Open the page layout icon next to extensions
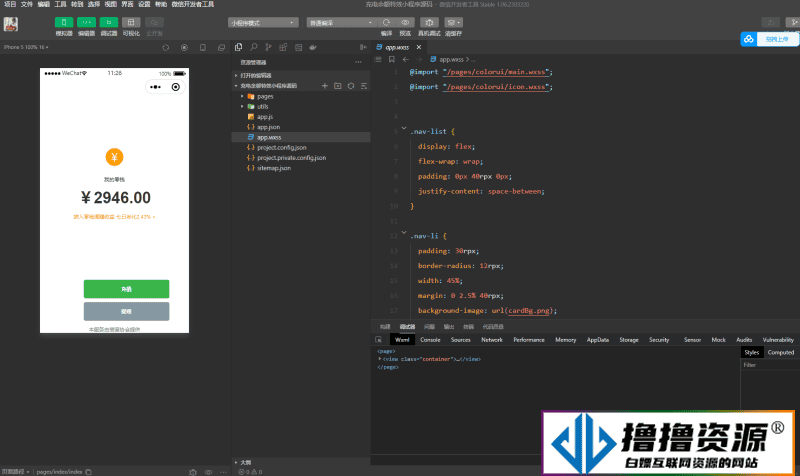The width and height of the screenshot is (800, 476). click(298, 47)
